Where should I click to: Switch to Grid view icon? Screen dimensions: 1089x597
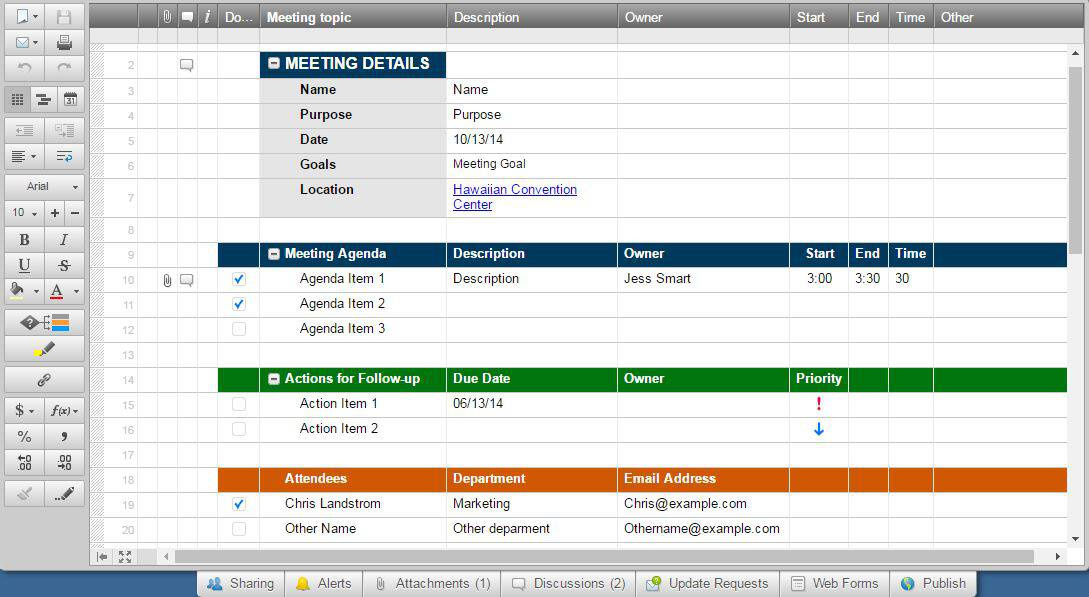(x=17, y=99)
